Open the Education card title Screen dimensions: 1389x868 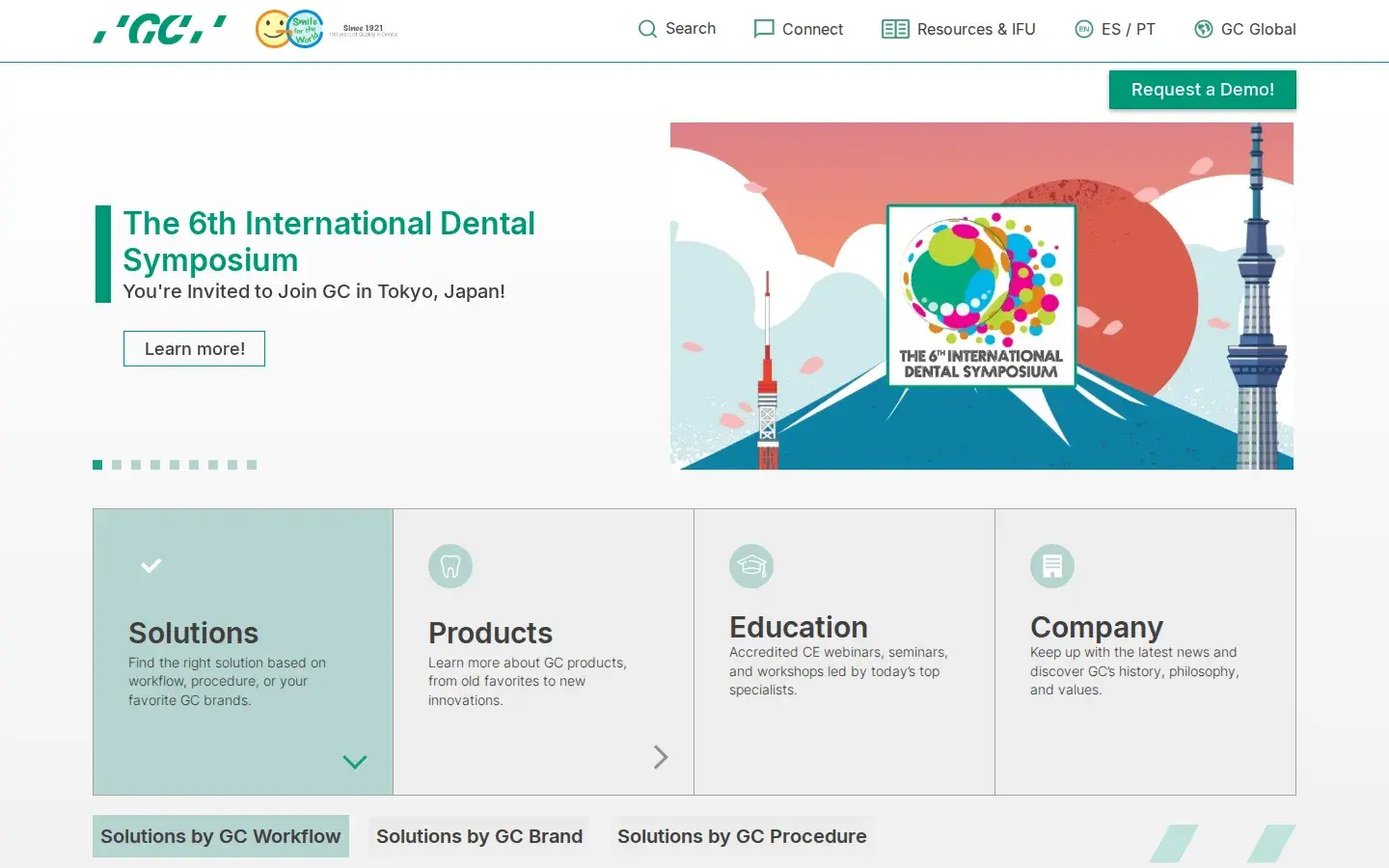click(x=799, y=627)
